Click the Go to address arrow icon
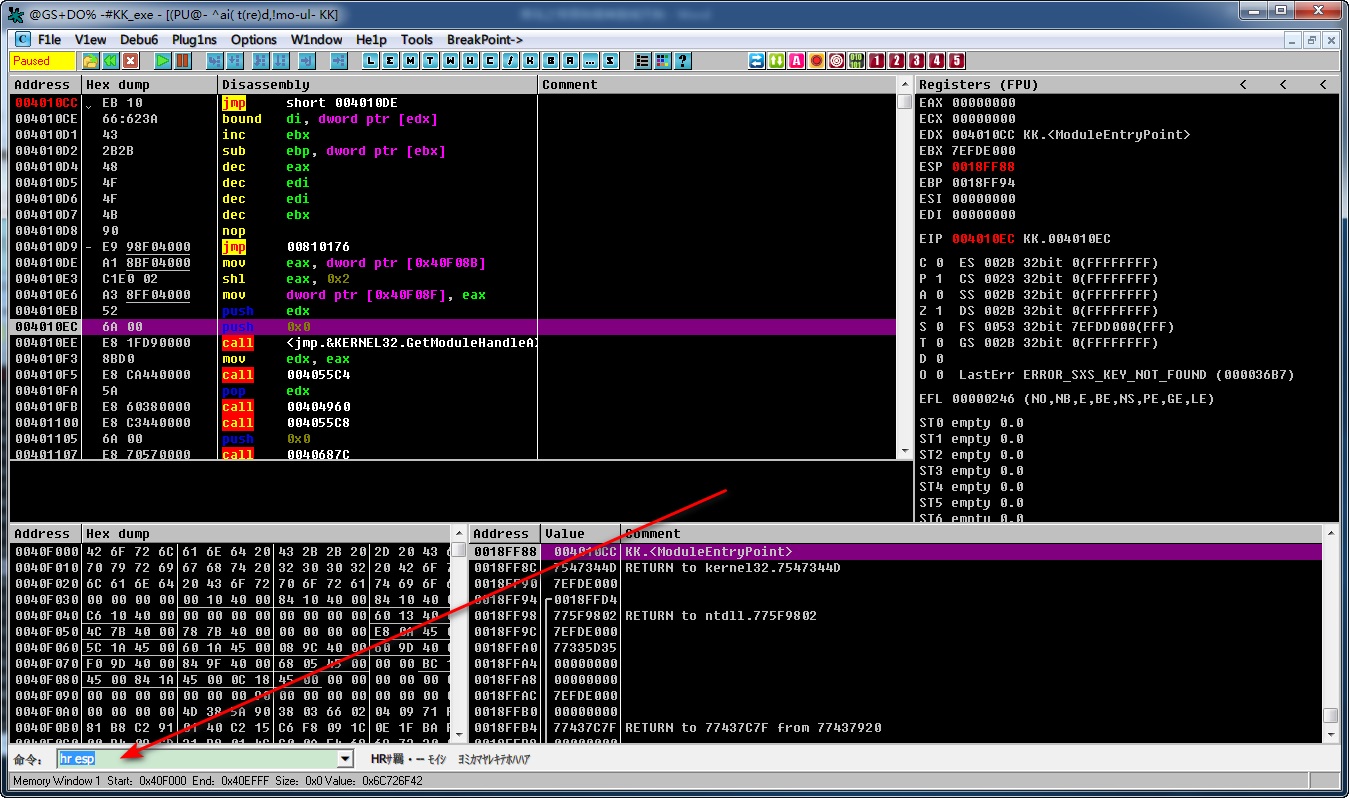1349x798 pixels. [x=339, y=61]
